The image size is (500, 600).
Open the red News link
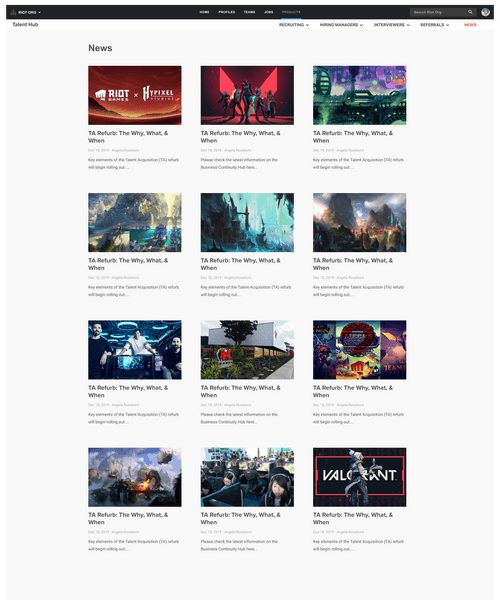[470, 25]
